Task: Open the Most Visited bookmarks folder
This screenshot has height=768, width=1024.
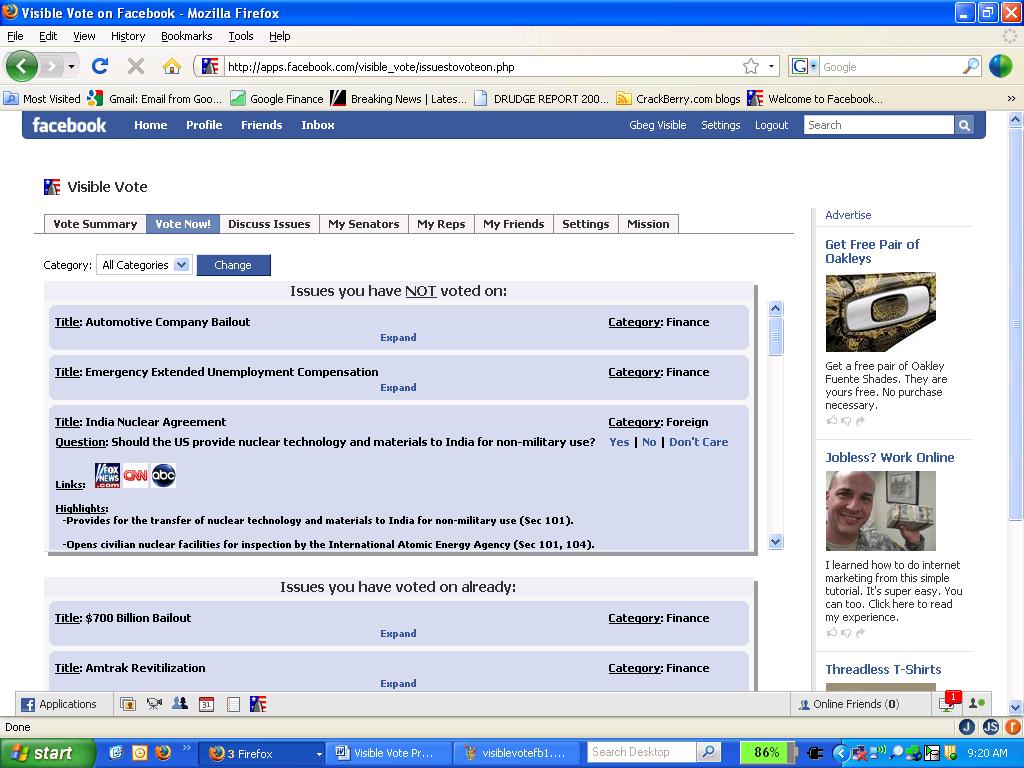Action: [x=42, y=99]
